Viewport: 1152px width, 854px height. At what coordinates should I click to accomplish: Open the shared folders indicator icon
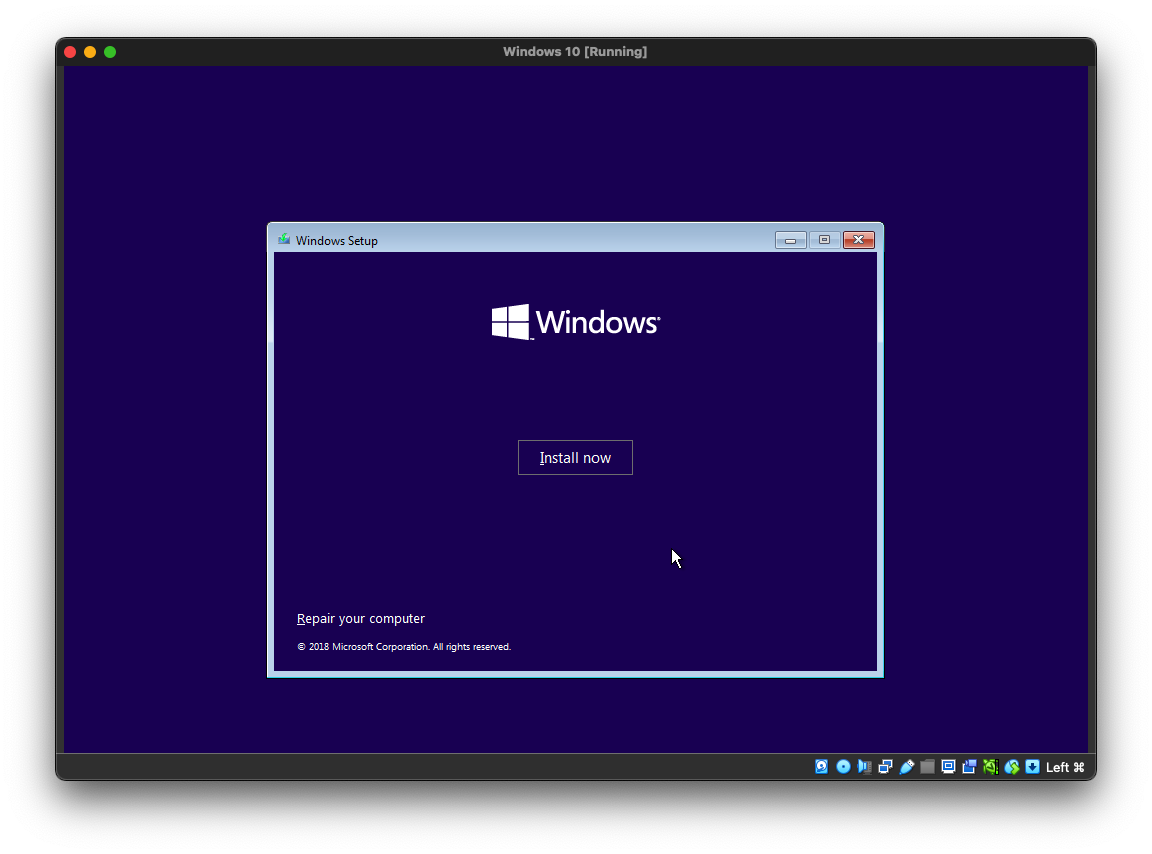tap(927, 767)
